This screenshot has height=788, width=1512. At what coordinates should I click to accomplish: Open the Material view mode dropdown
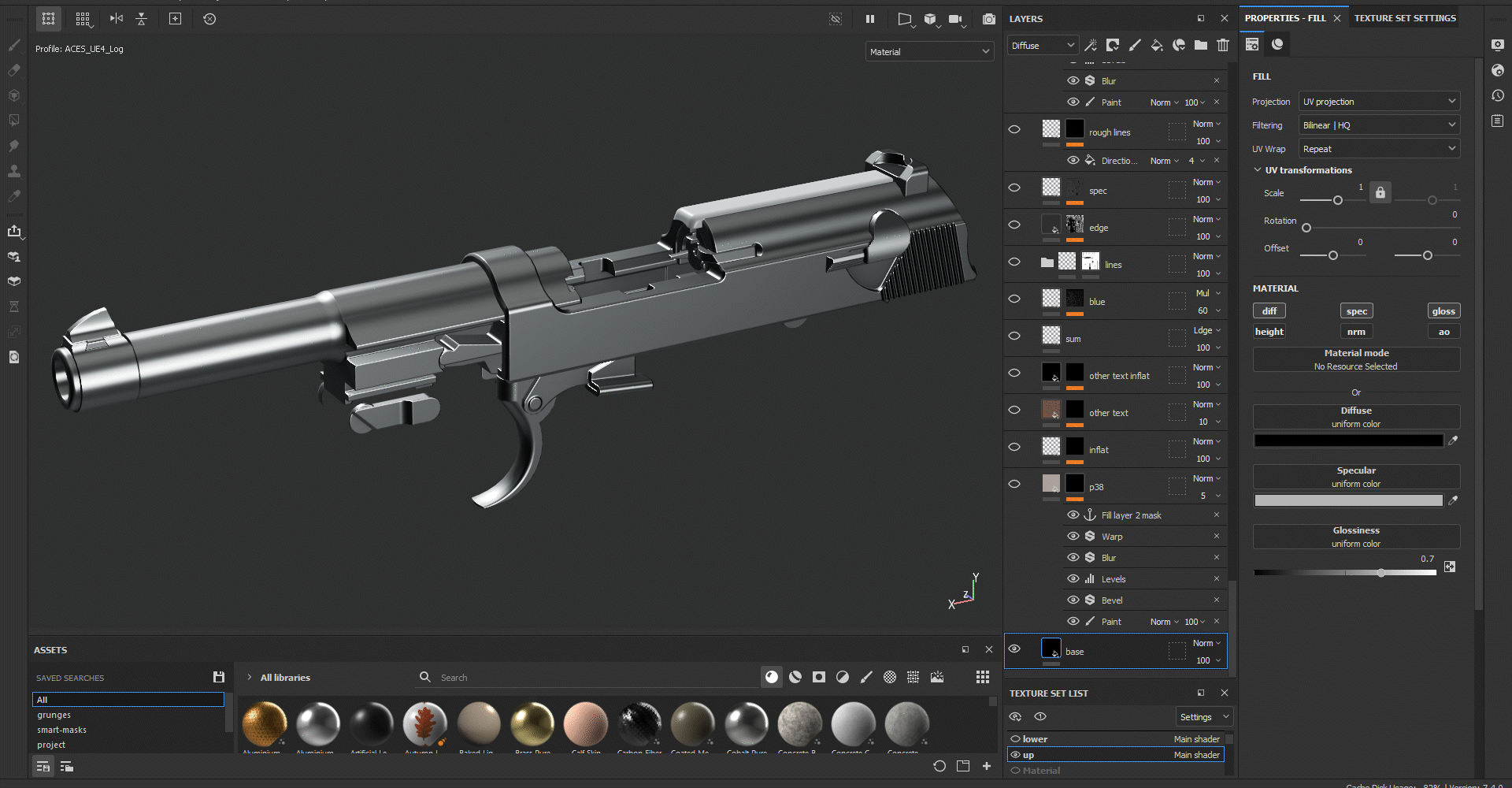pyautogui.click(x=929, y=51)
